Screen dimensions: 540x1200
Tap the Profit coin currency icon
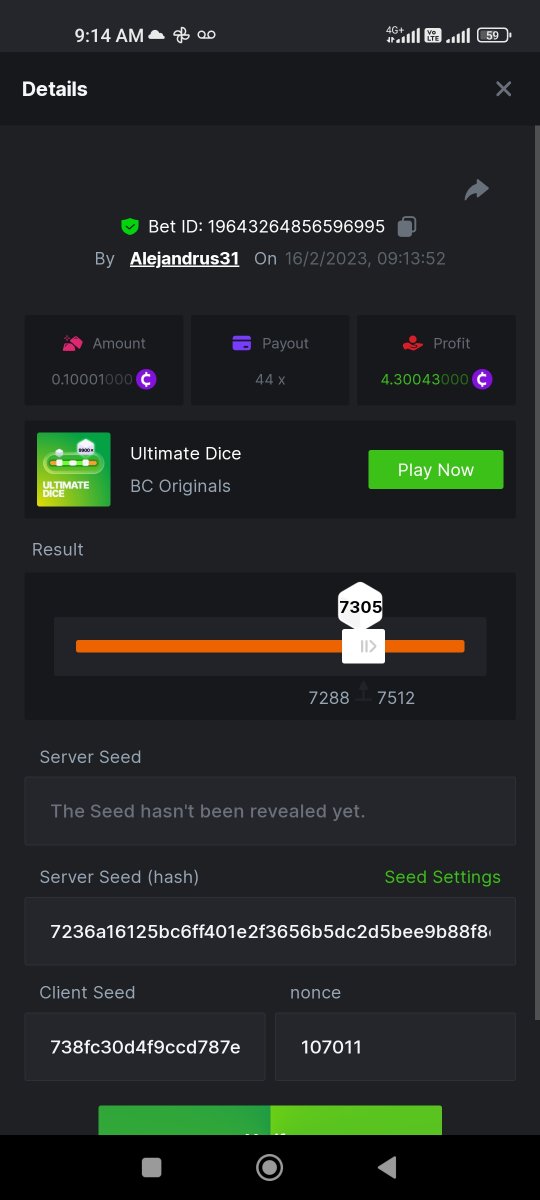click(482, 379)
